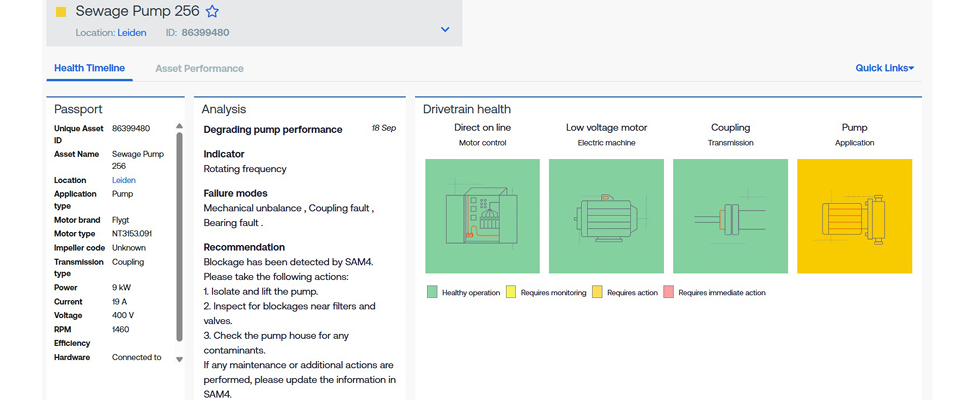Expand the asset header chevron

[x=445, y=30]
